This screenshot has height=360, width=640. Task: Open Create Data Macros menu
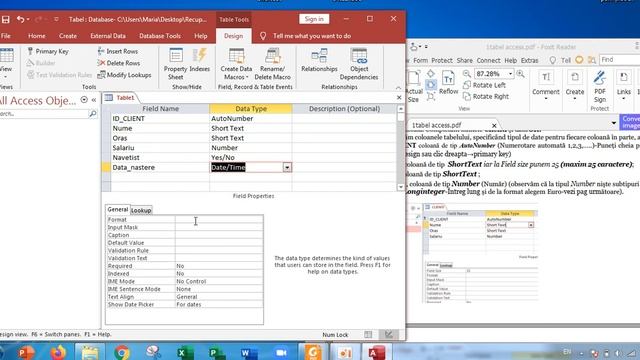(x=236, y=64)
